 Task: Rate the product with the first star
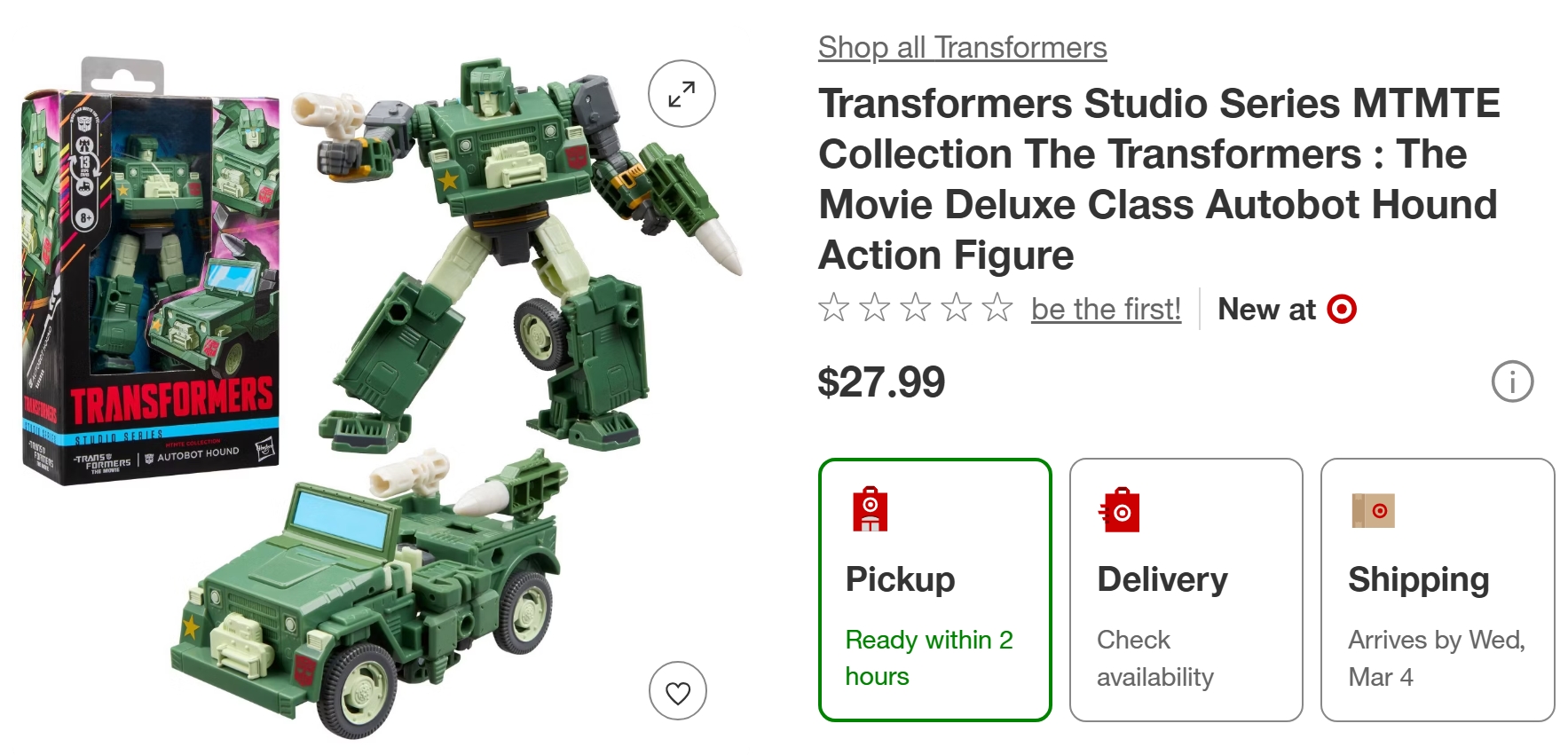coord(833,308)
